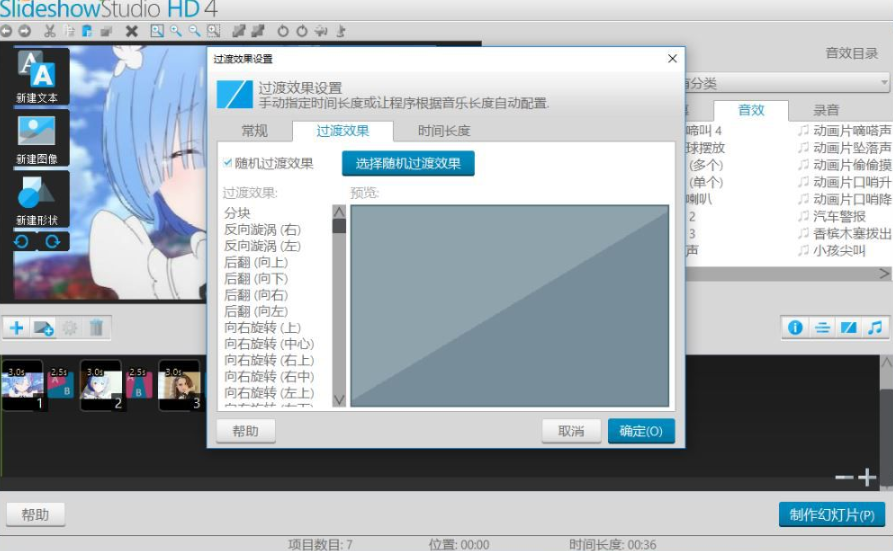Close the 过渡效果设置 dialog
The image size is (893, 551).
672,59
